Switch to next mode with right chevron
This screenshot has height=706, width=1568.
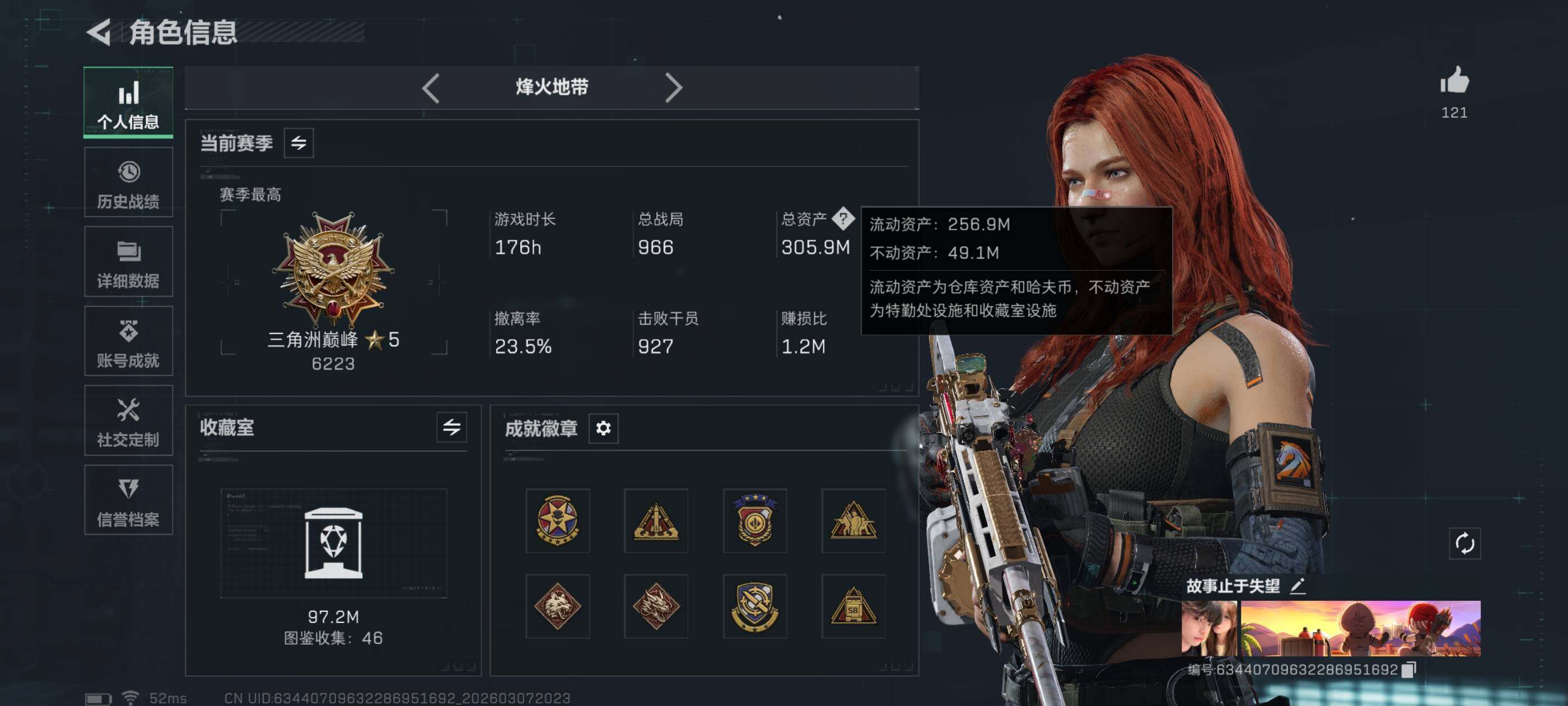point(673,88)
